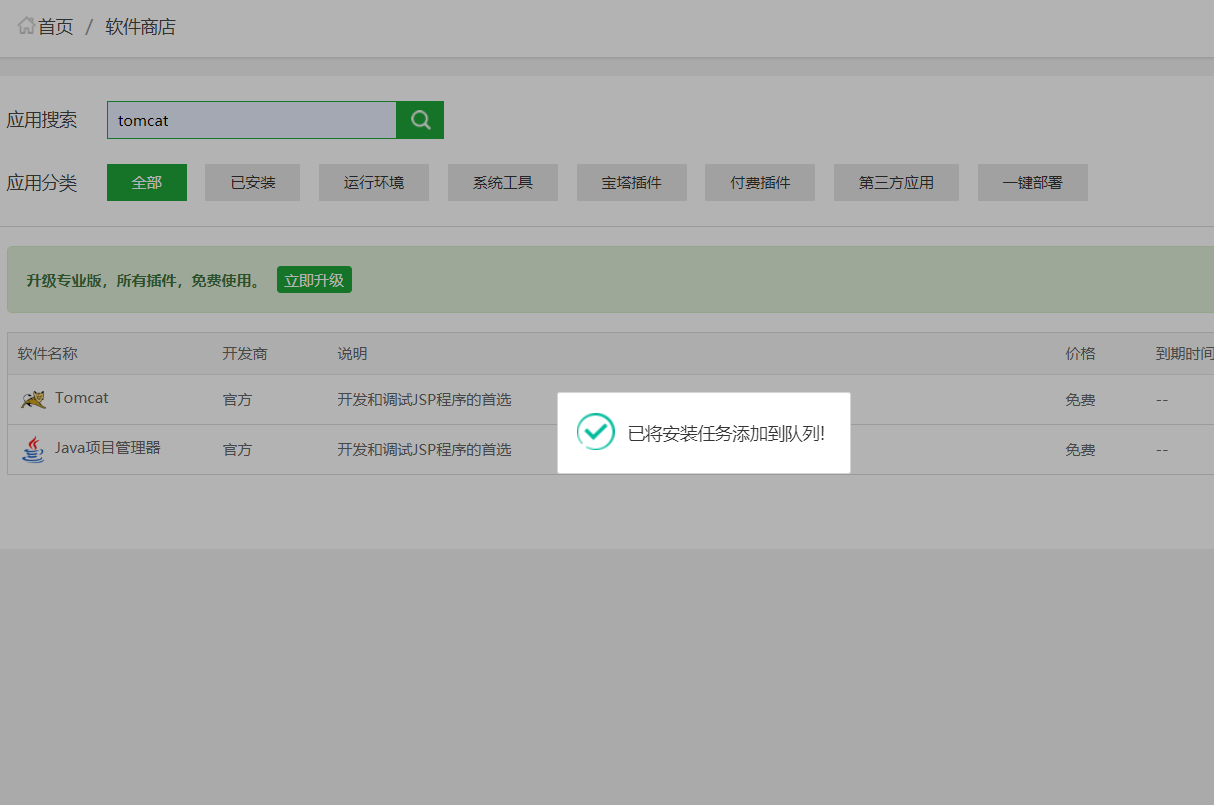Click the 说明 column header
This screenshot has width=1214, height=805.
coord(352,354)
